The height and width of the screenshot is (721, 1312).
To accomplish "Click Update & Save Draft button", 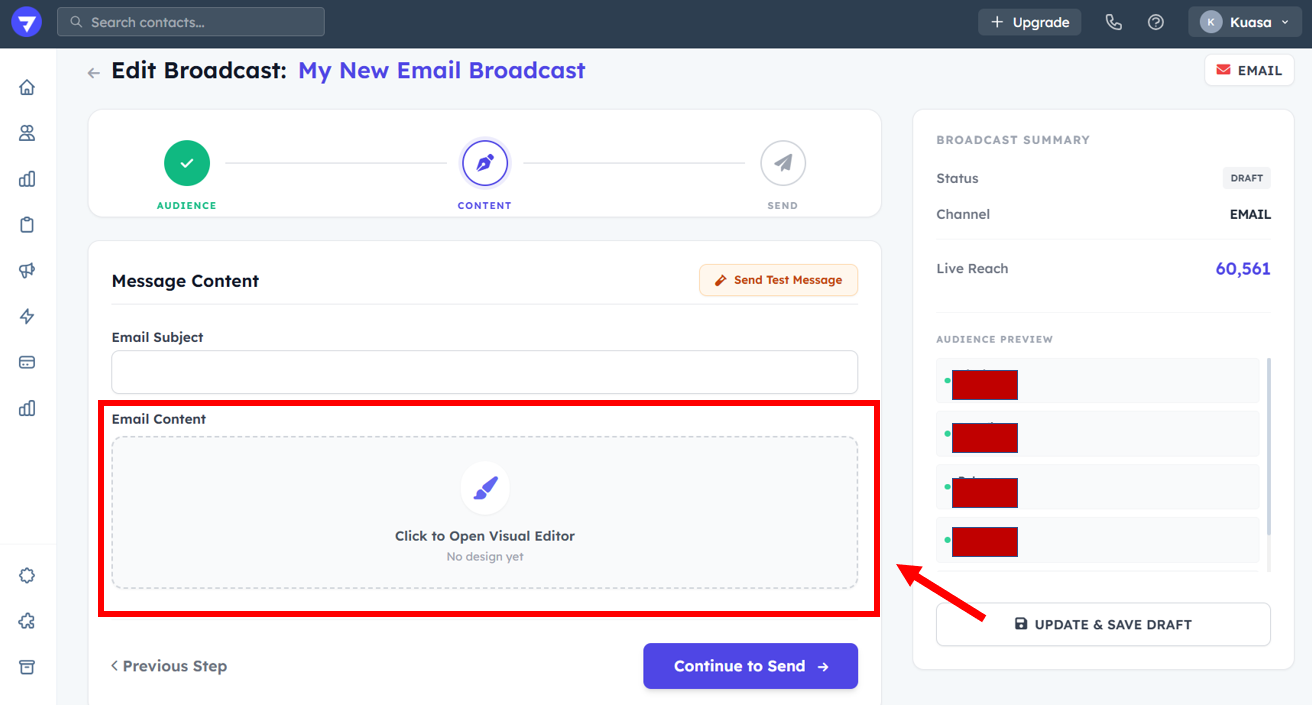I will tap(1103, 624).
